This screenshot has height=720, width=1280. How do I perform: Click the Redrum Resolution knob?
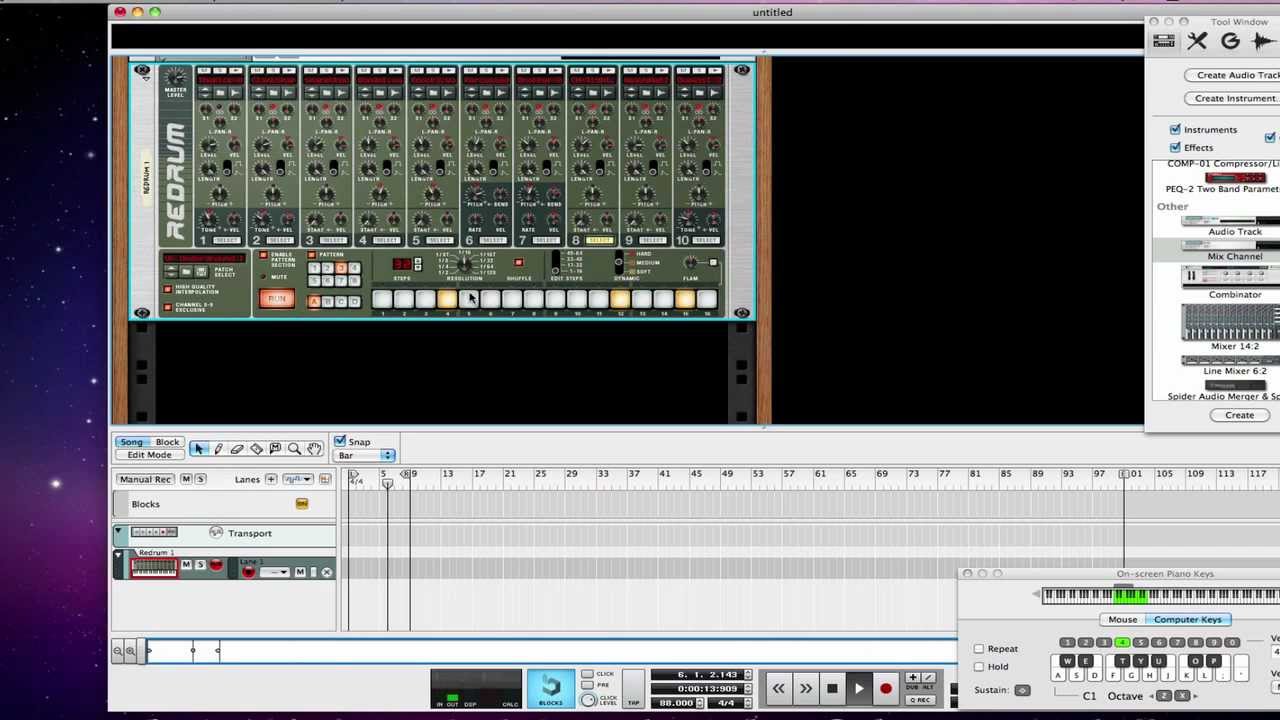pyautogui.click(x=464, y=263)
